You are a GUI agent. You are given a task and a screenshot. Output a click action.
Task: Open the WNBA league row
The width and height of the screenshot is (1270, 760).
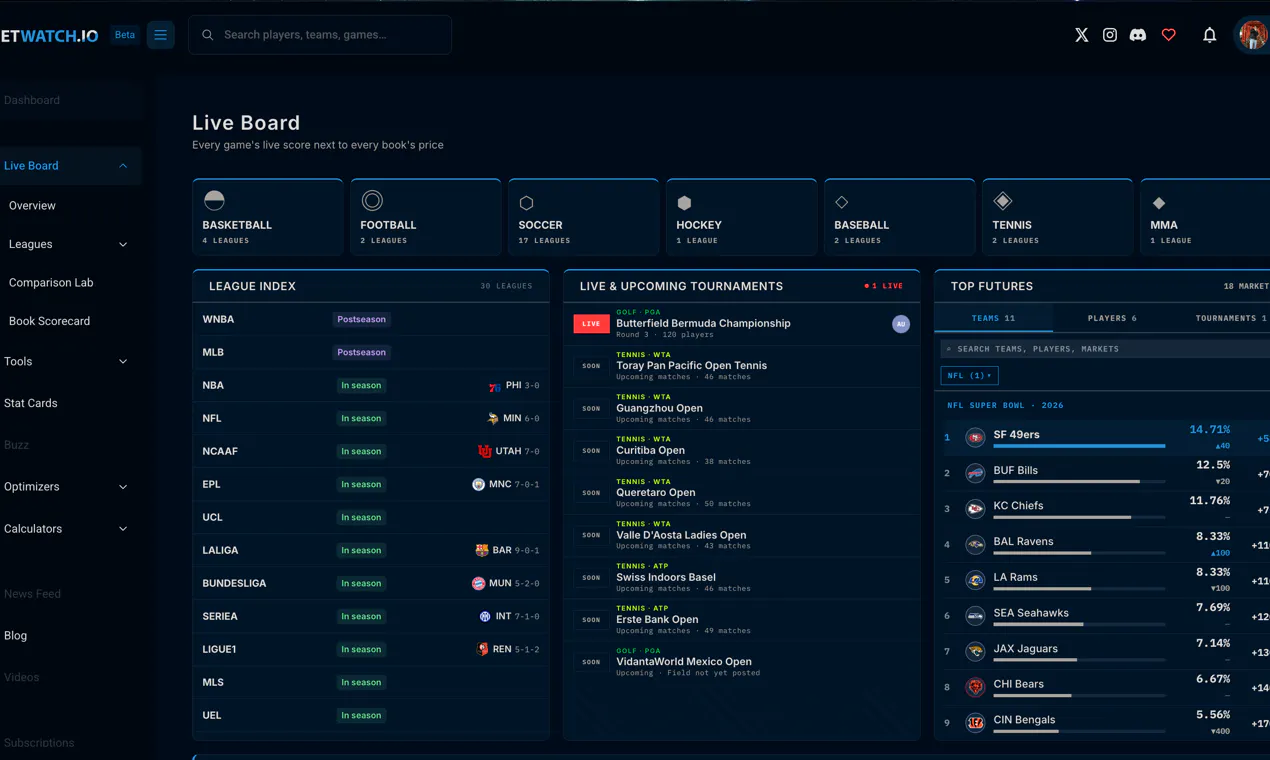tap(371, 320)
